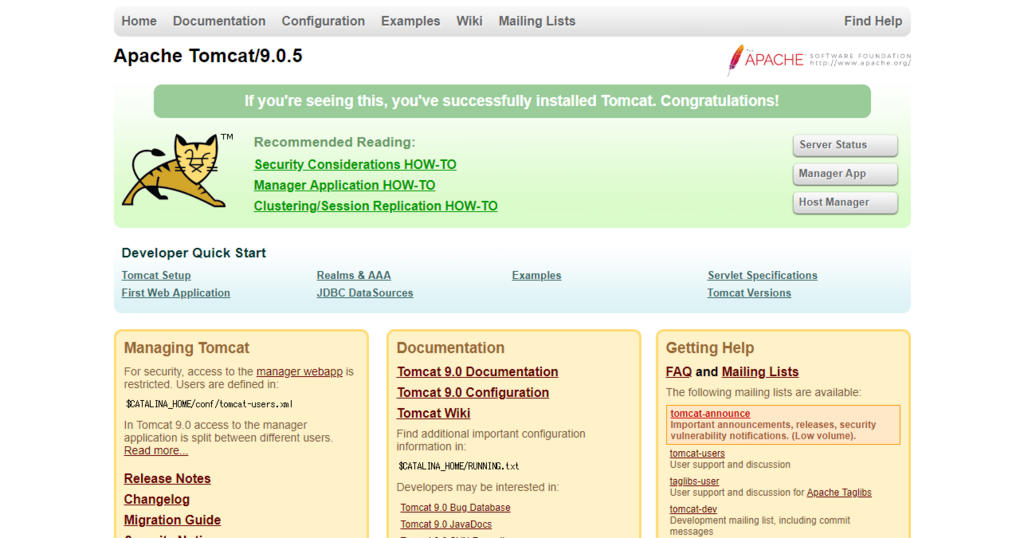Open the Wiki navigation link
Screen dimensions: 1024x538
[x=469, y=21]
